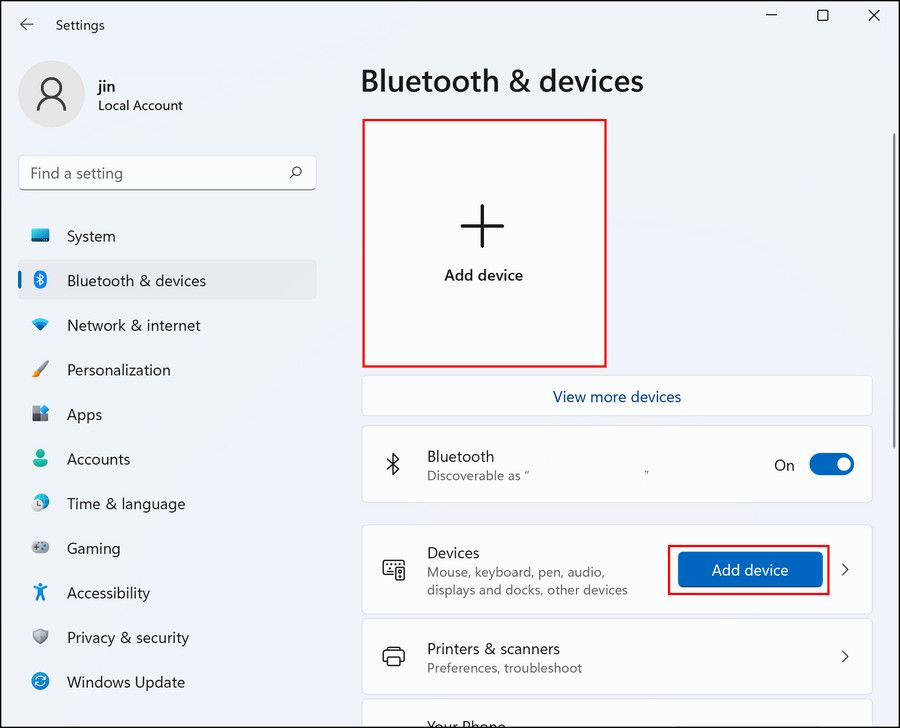900x728 pixels.
Task: Select the Accounts person icon
Action: click(40, 459)
